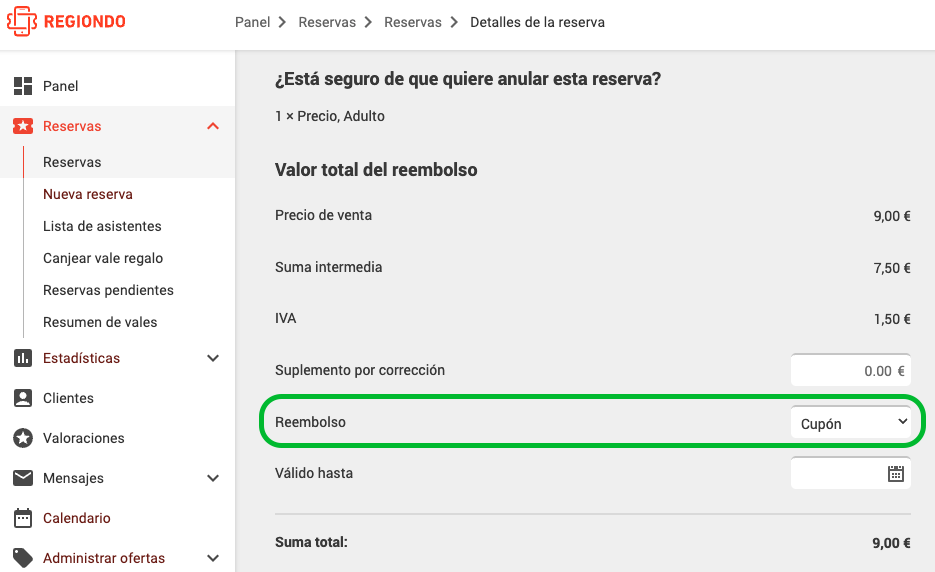Expand the Administrar ofertas chevron
Viewport: 935px width, 572px height.
213,558
